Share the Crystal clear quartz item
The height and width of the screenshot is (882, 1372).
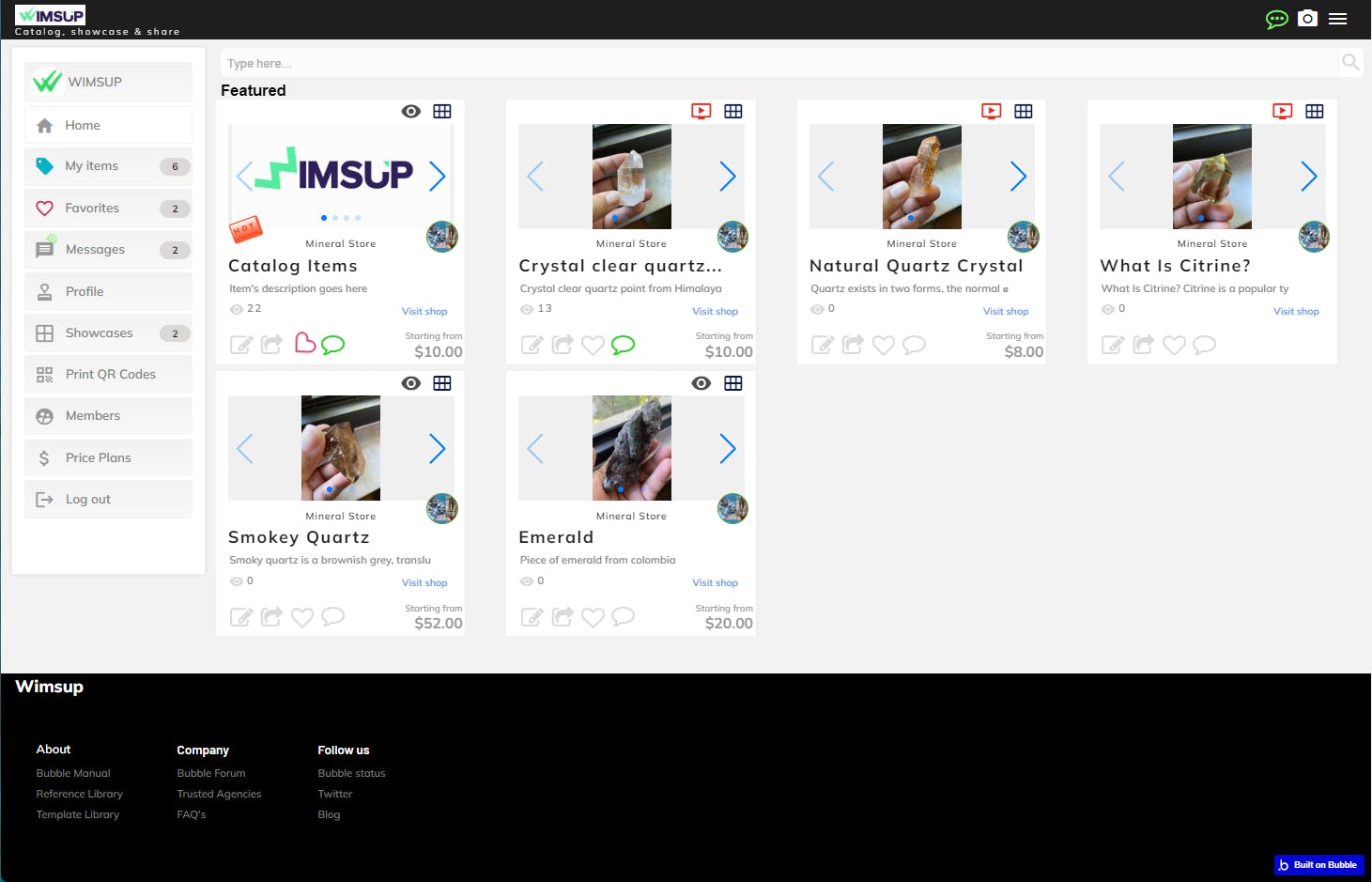563,345
